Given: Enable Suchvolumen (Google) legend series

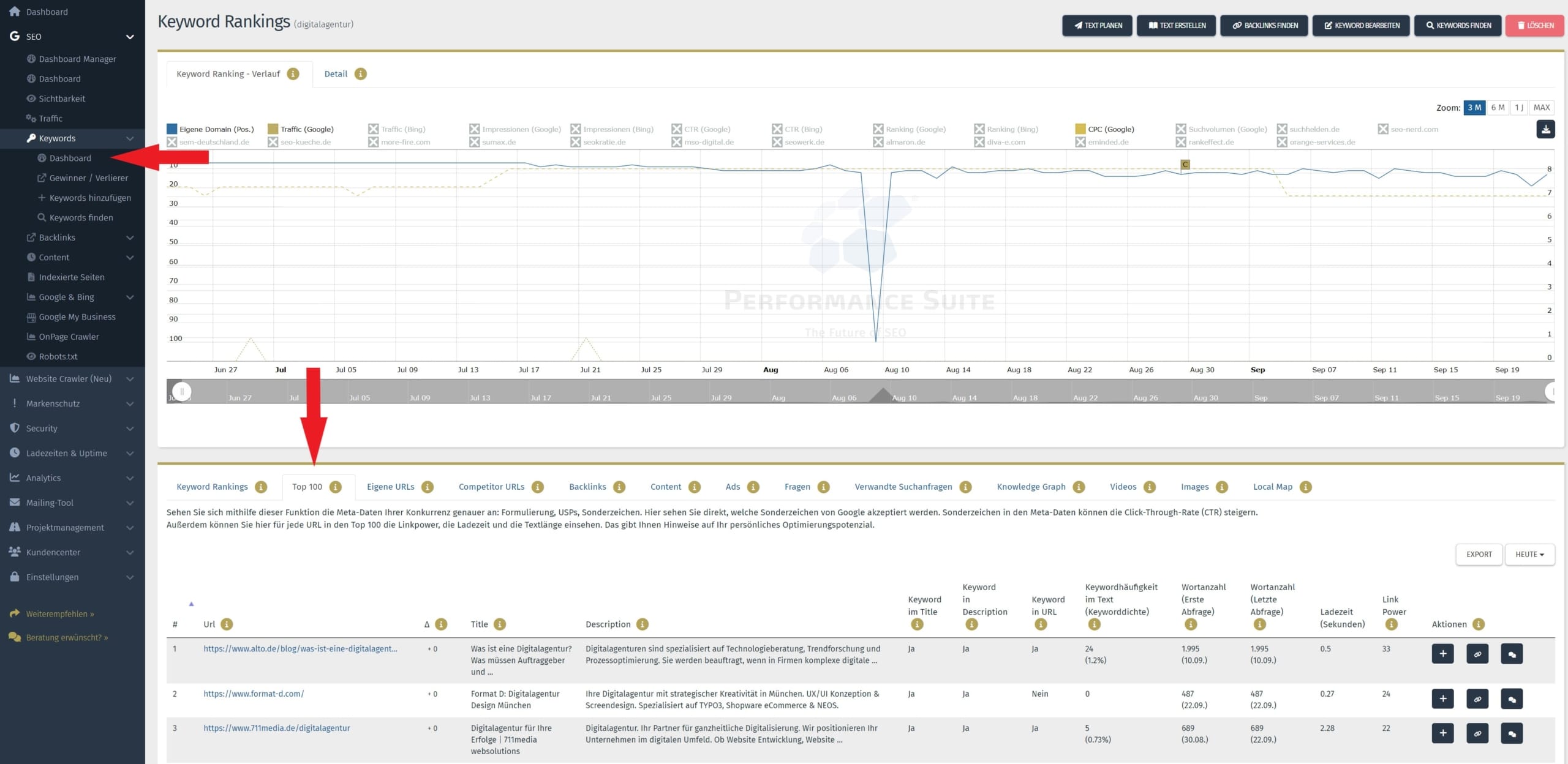Looking at the screenshot, I should (x=1221, y=129).
